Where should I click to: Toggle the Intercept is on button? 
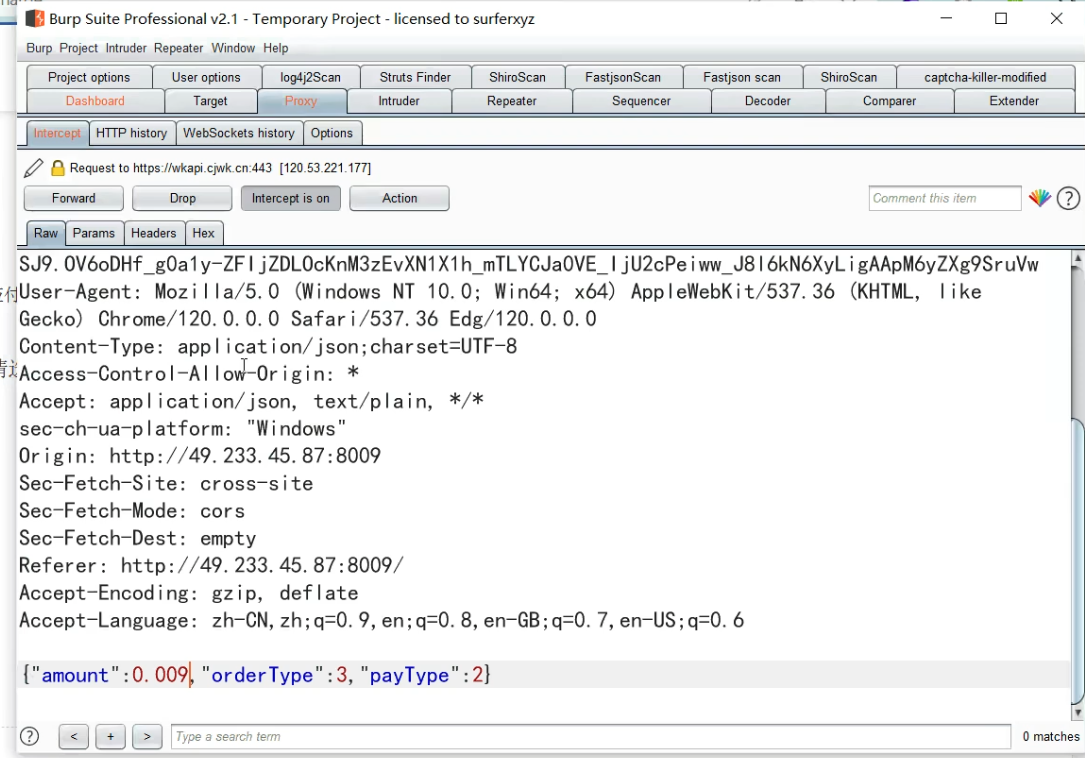[x=291, y=198]
